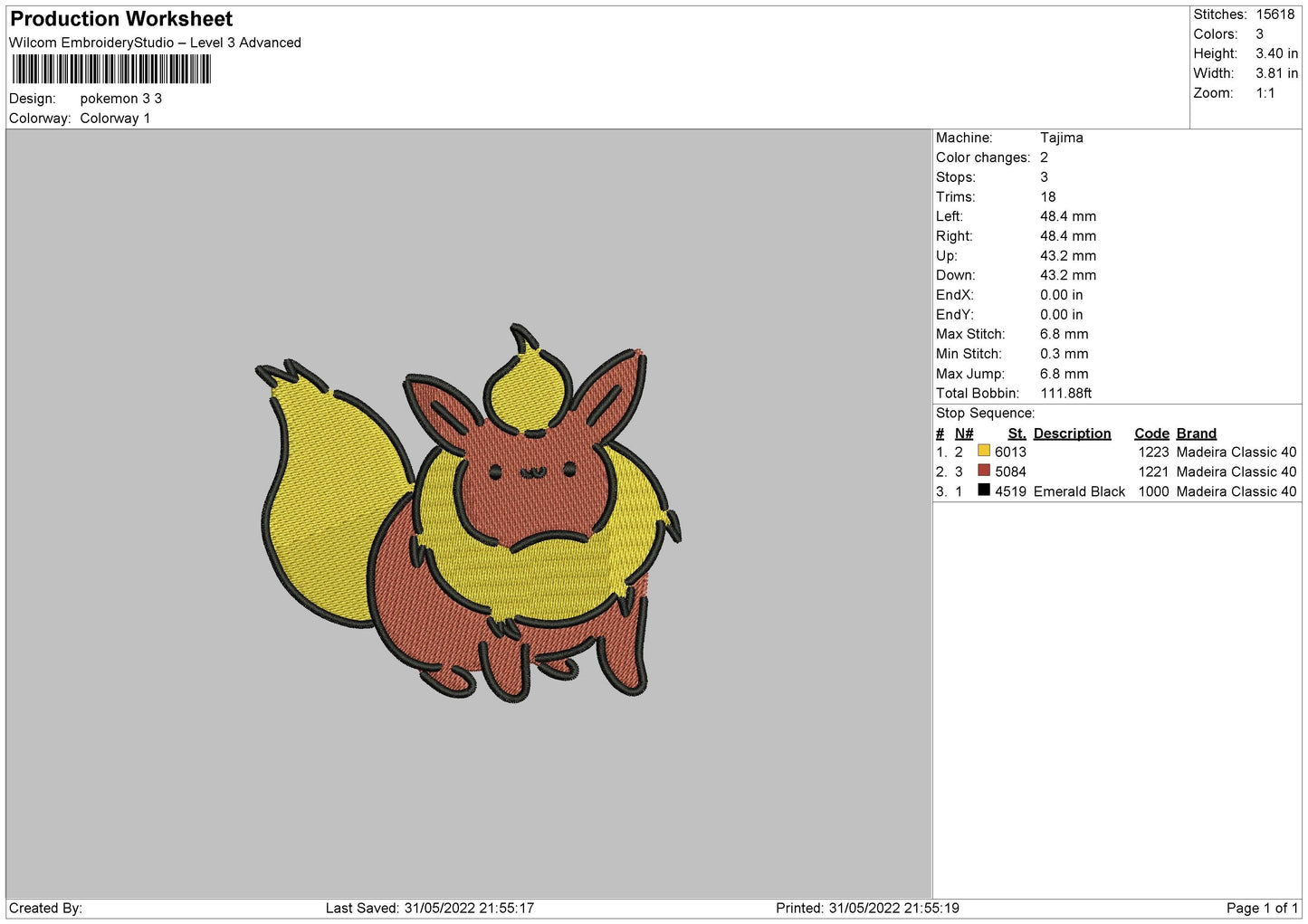
Task: Click the red 5084 thread color swatch
Action: point(983,471)
